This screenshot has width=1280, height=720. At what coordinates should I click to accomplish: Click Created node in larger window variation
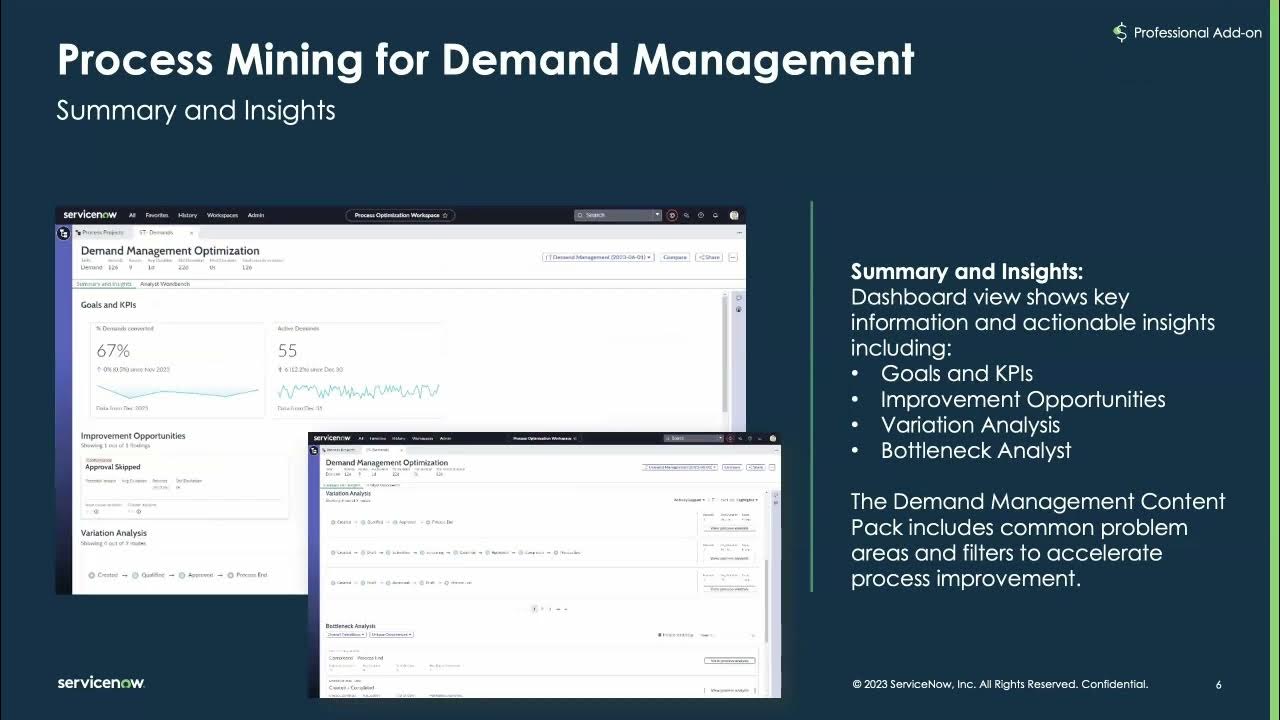coord(104,575)
